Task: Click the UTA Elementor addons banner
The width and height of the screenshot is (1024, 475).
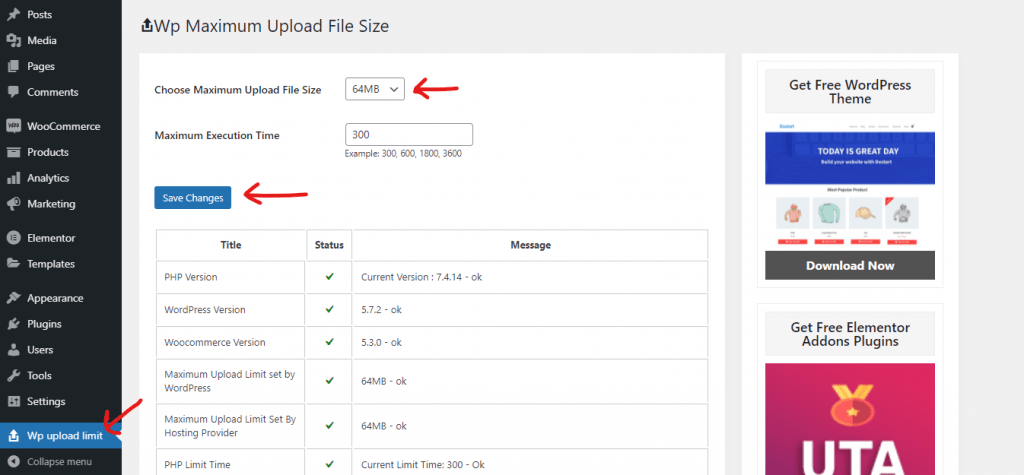Action: [850, 419]
